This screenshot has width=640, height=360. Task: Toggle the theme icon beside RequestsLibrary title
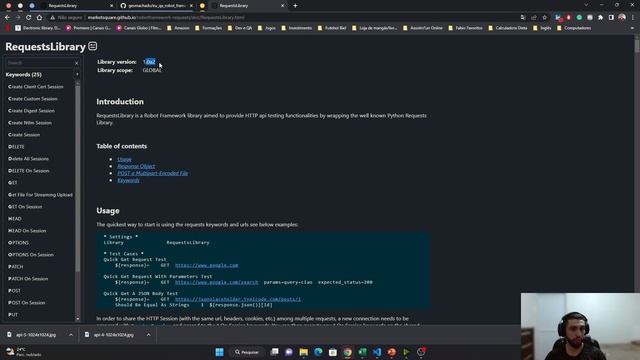(x=93, y=46)
